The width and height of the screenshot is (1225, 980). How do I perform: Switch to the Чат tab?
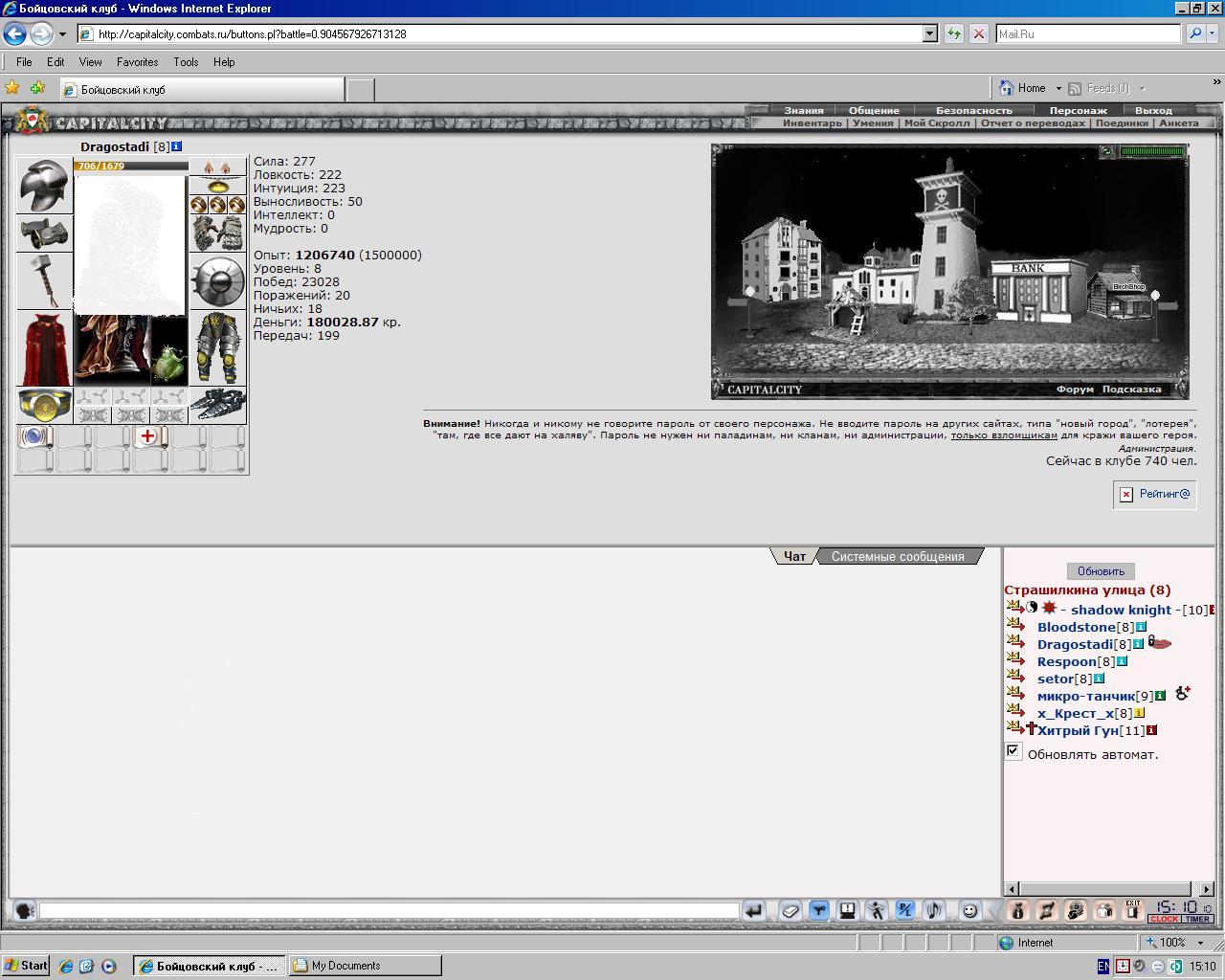pos(794,556)
